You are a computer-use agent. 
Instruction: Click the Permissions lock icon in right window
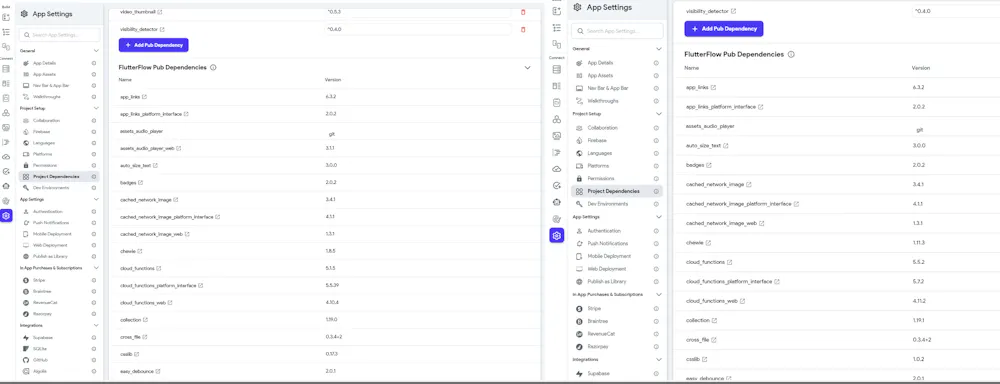click(x=579, y=179)
